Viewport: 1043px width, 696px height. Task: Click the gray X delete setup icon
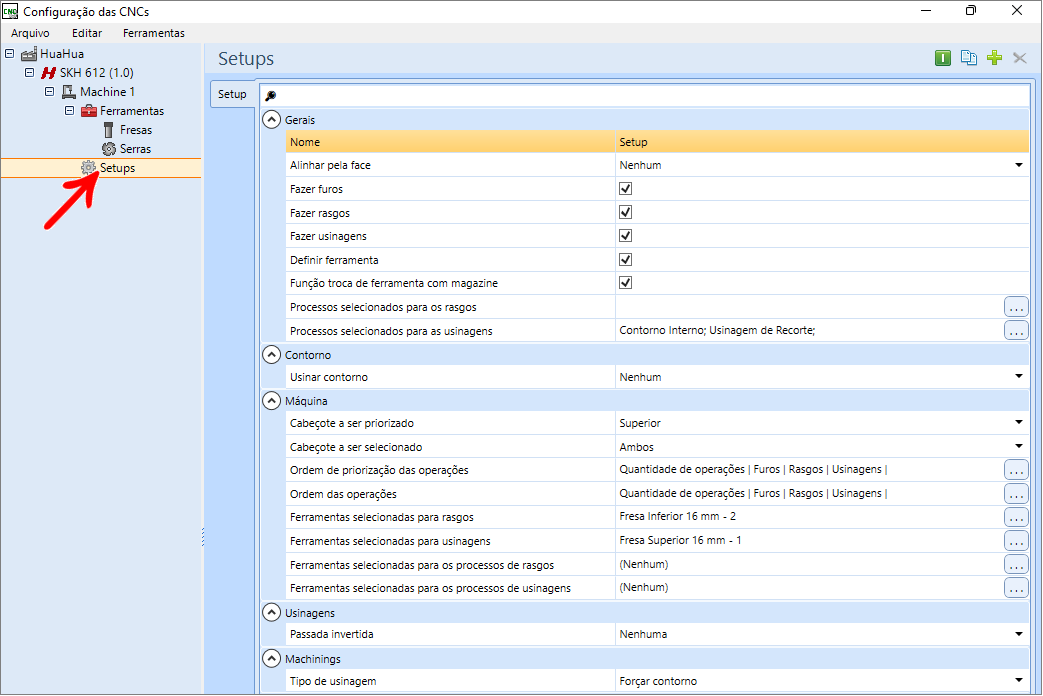(1020, 59)
